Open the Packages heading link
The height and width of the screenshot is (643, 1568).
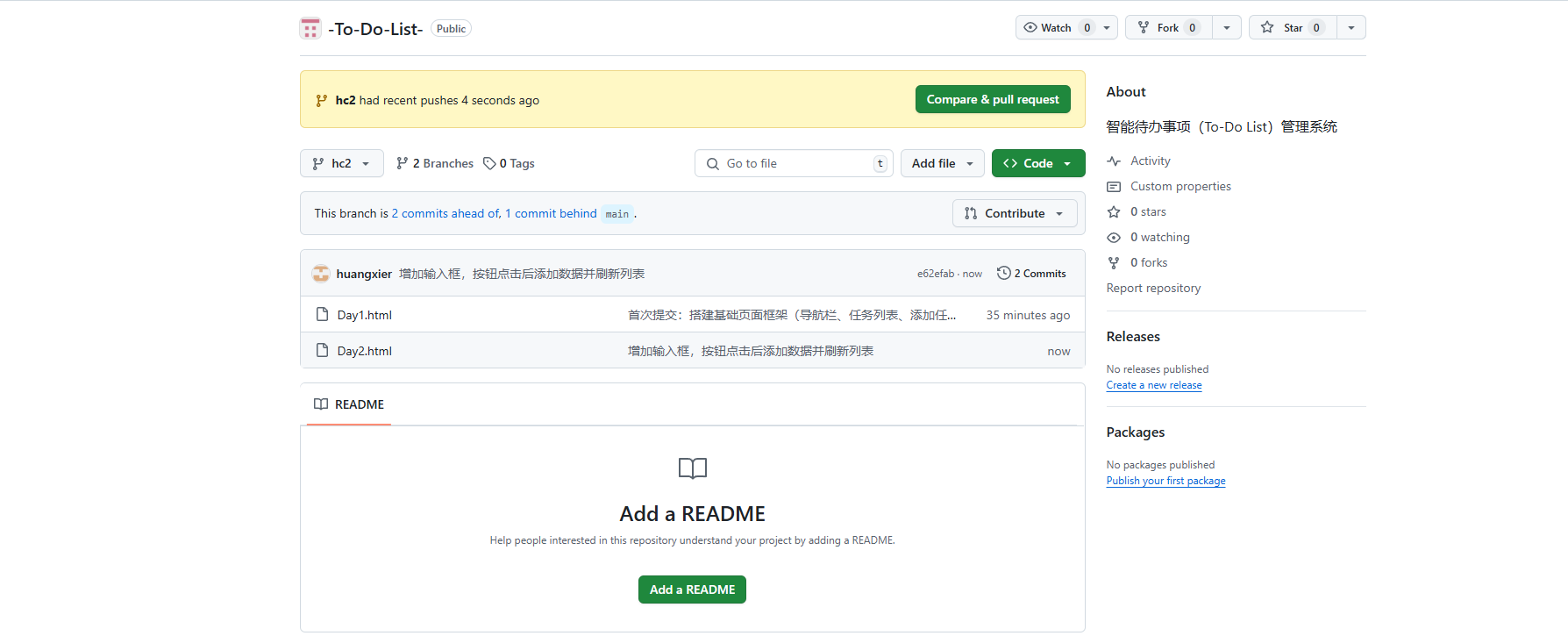[x=1136, y=432]
